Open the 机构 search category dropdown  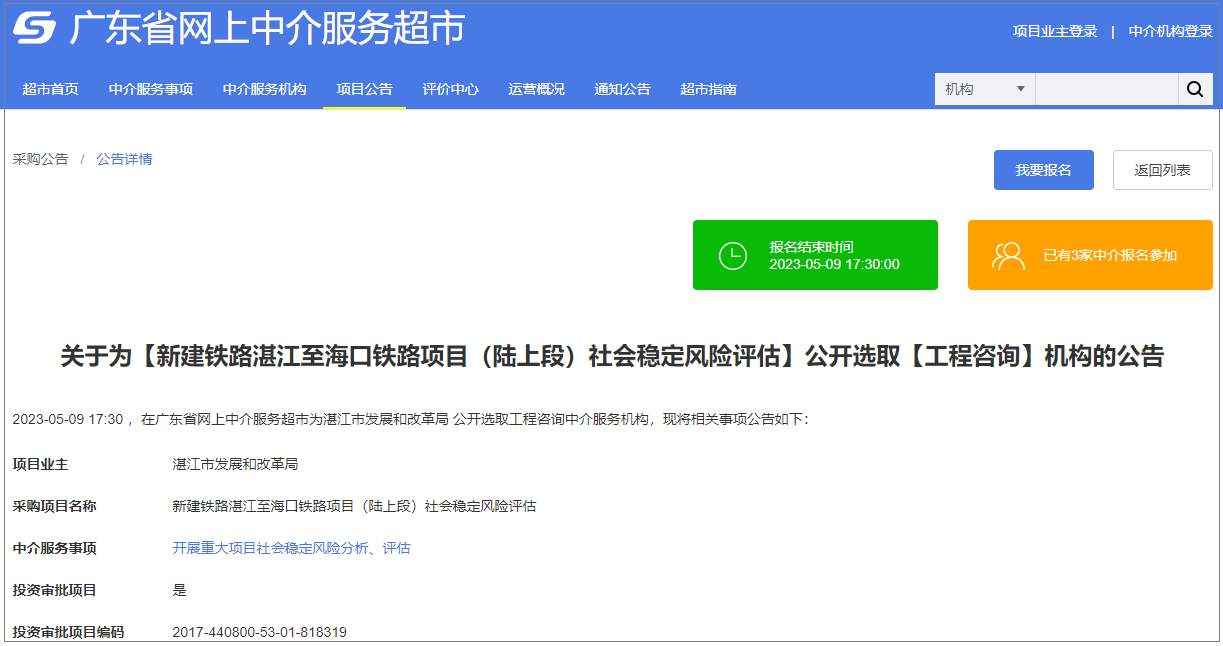984,89
